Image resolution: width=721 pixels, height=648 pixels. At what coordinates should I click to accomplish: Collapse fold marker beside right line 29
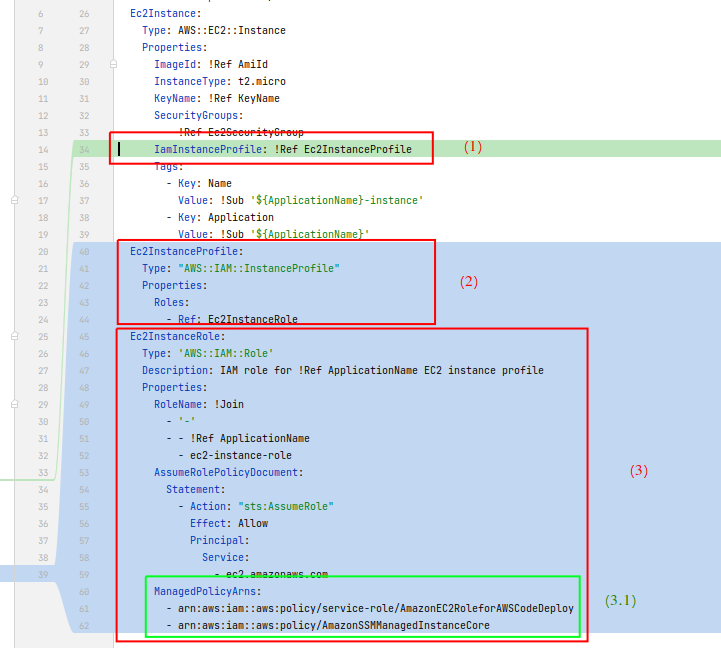pyautogui.click(x=113, y=64)
